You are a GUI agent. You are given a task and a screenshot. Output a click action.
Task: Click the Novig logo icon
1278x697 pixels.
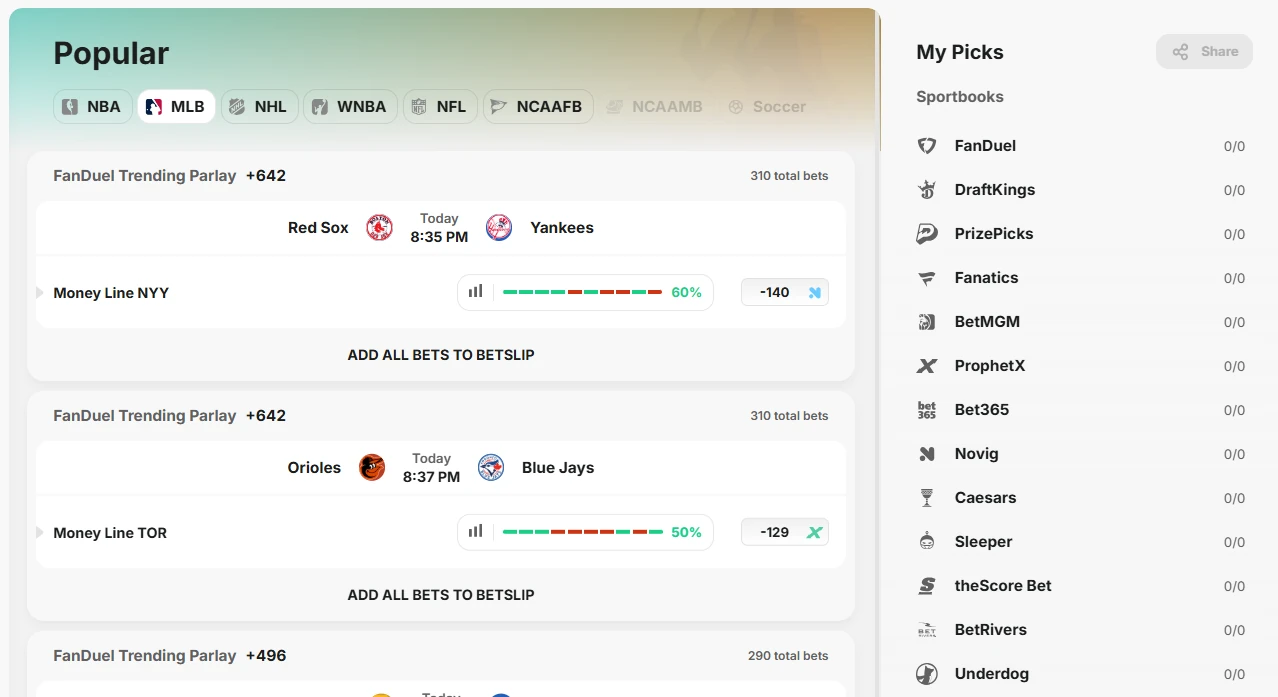tap(927, 454)
